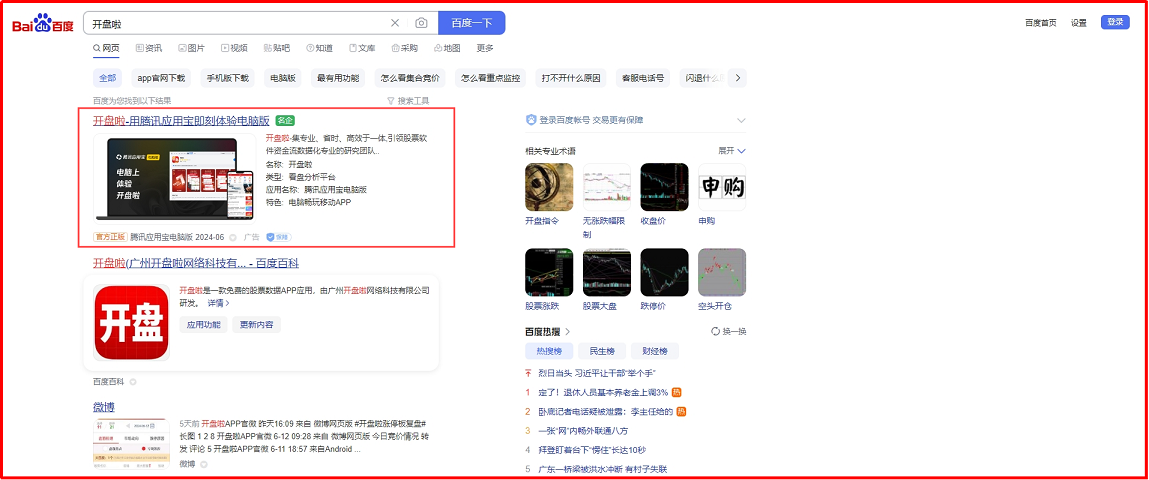1149x480 pixels.
Task: Select the 打不开什么原因 filter chip
Action: (572, 78)
